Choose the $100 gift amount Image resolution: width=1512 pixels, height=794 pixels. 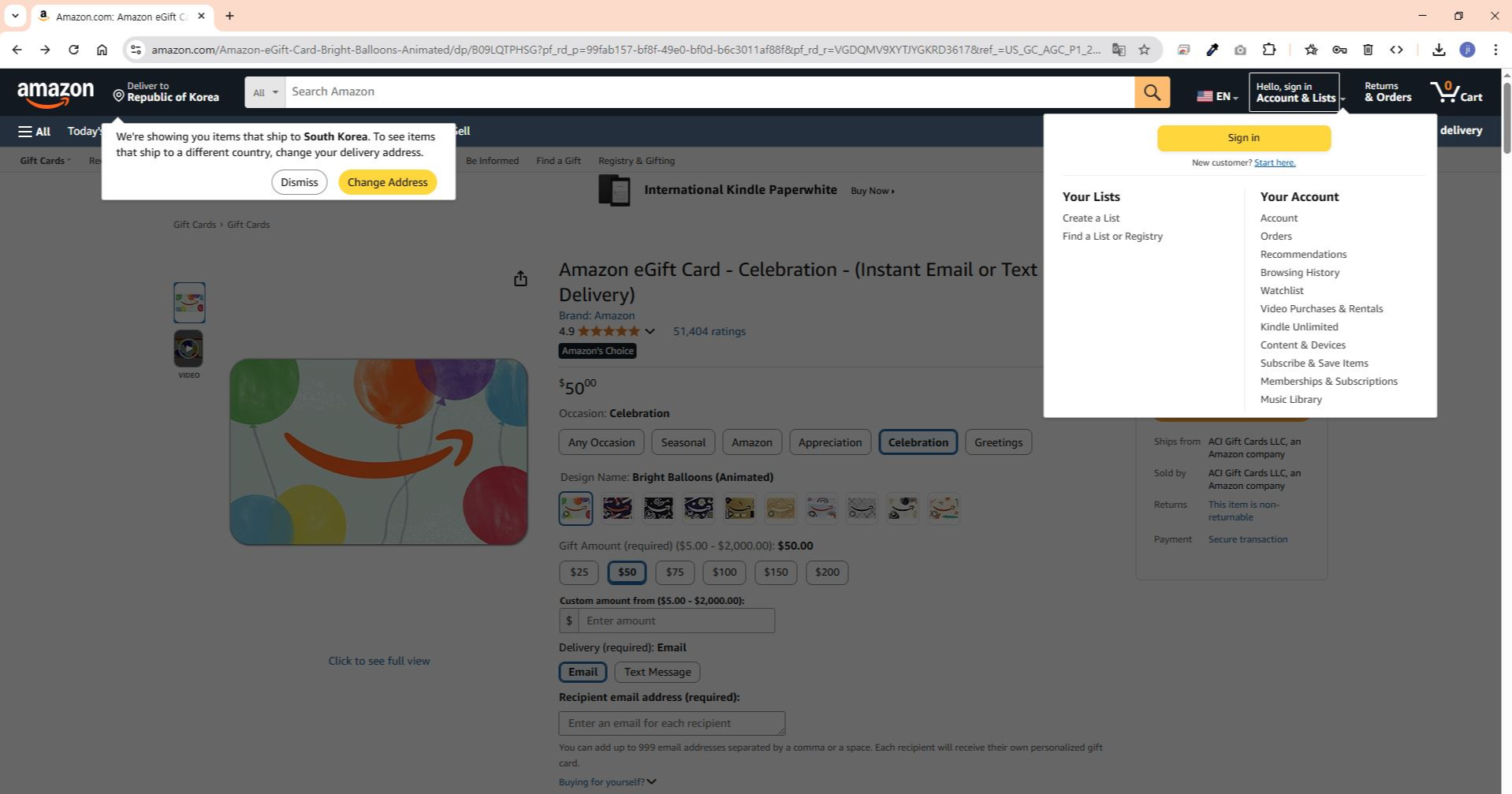pos(724,572)
